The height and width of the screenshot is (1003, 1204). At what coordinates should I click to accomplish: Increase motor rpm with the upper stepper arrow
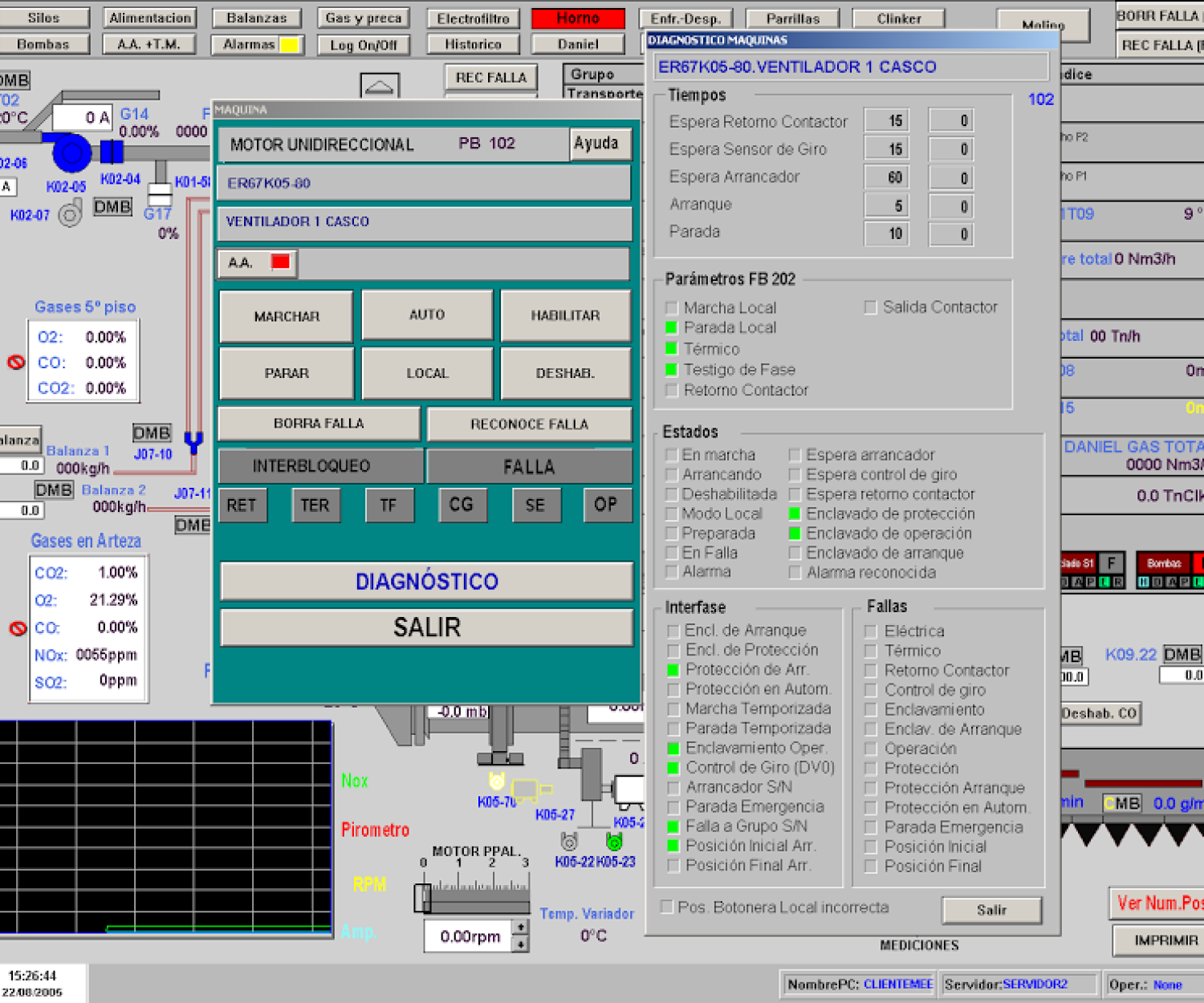tap(521, 927)
